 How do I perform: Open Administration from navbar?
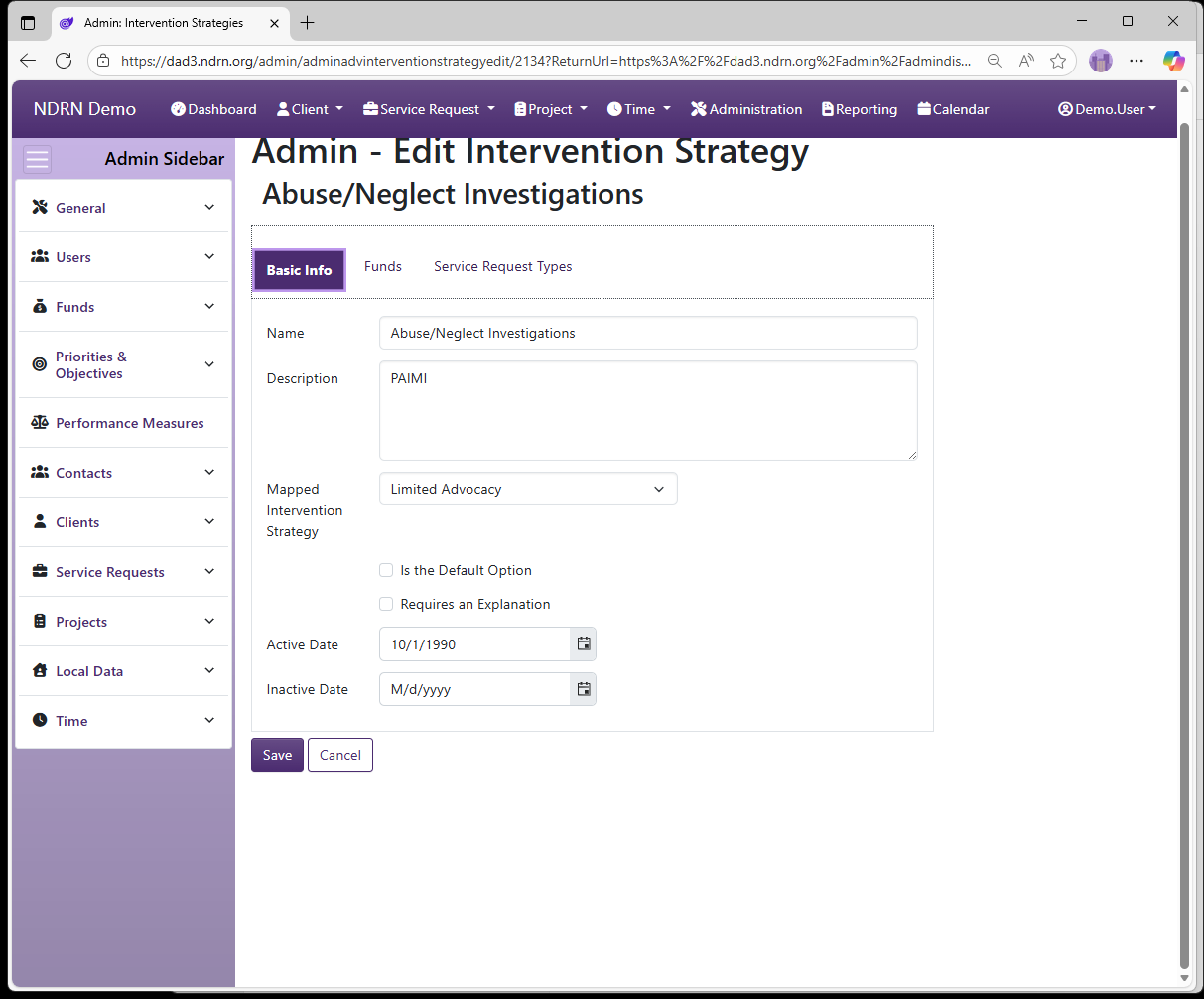tap(746, 109)
